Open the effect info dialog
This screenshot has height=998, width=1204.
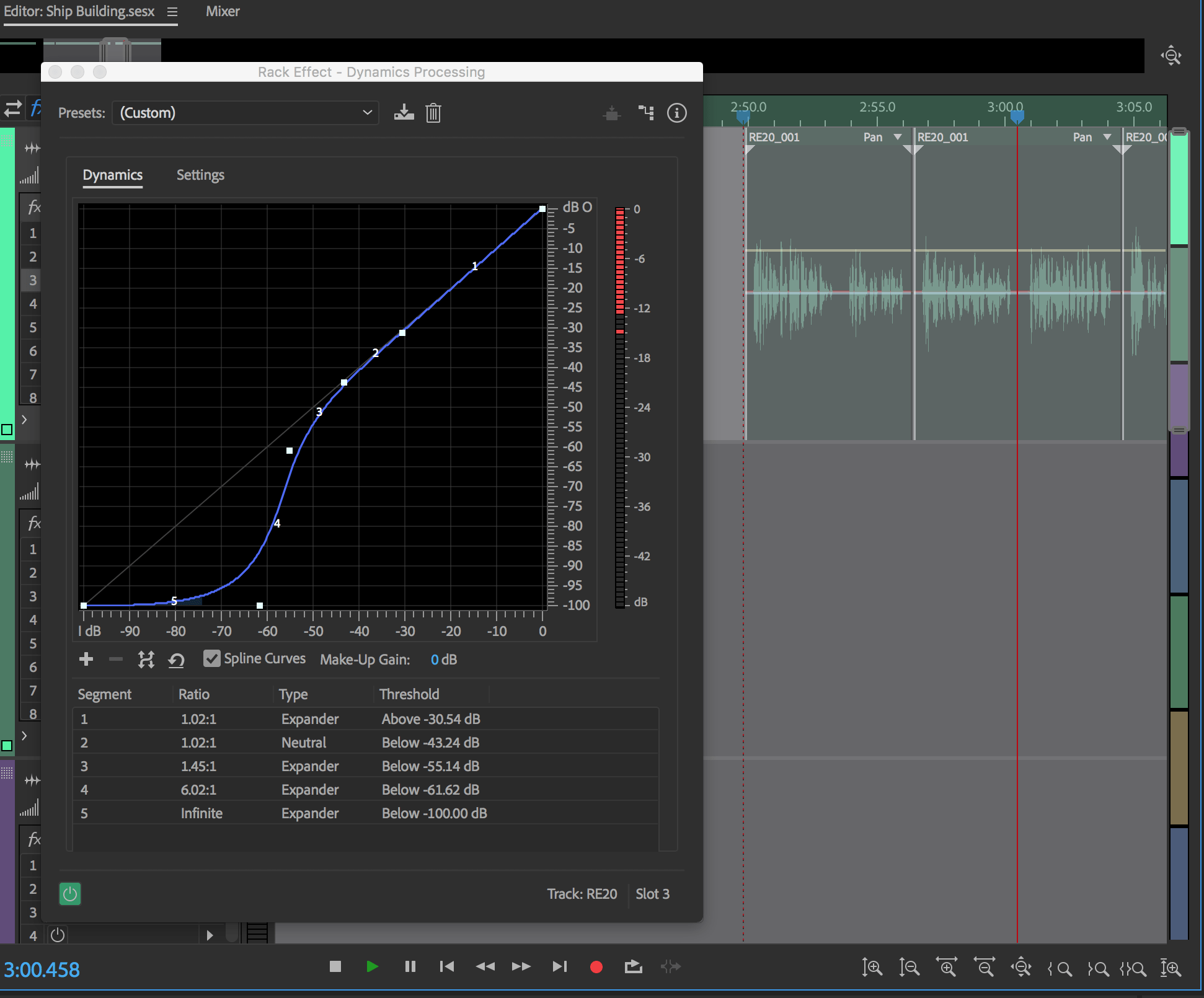[x=677, y=113]
